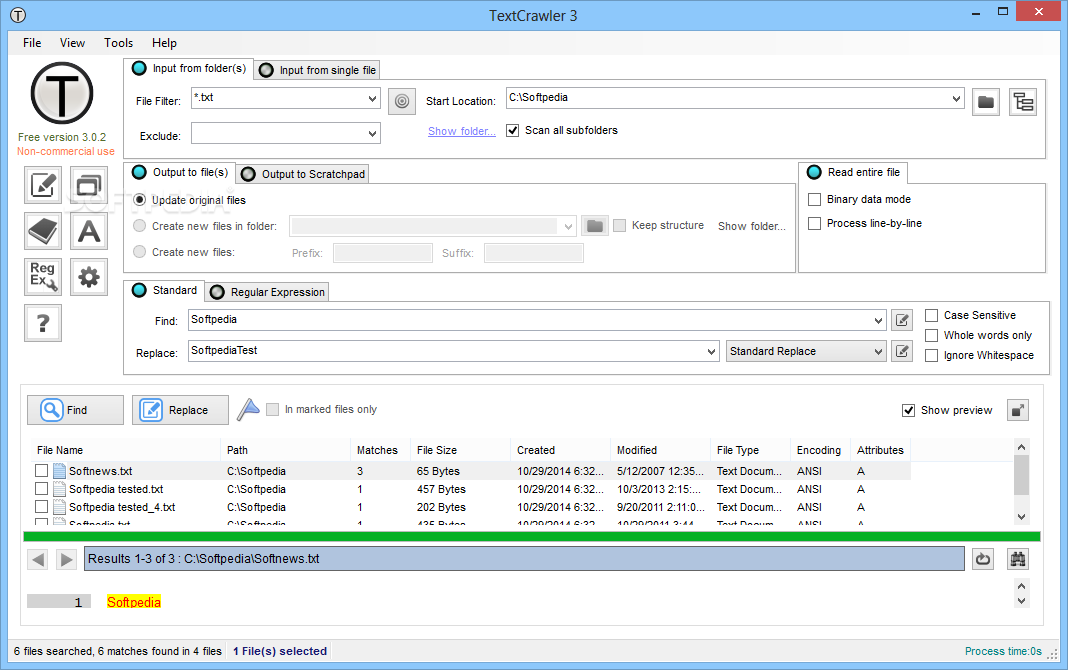Click the title bar app icon
Viewport: 1068px width, 670px height.
coord(18,15)
